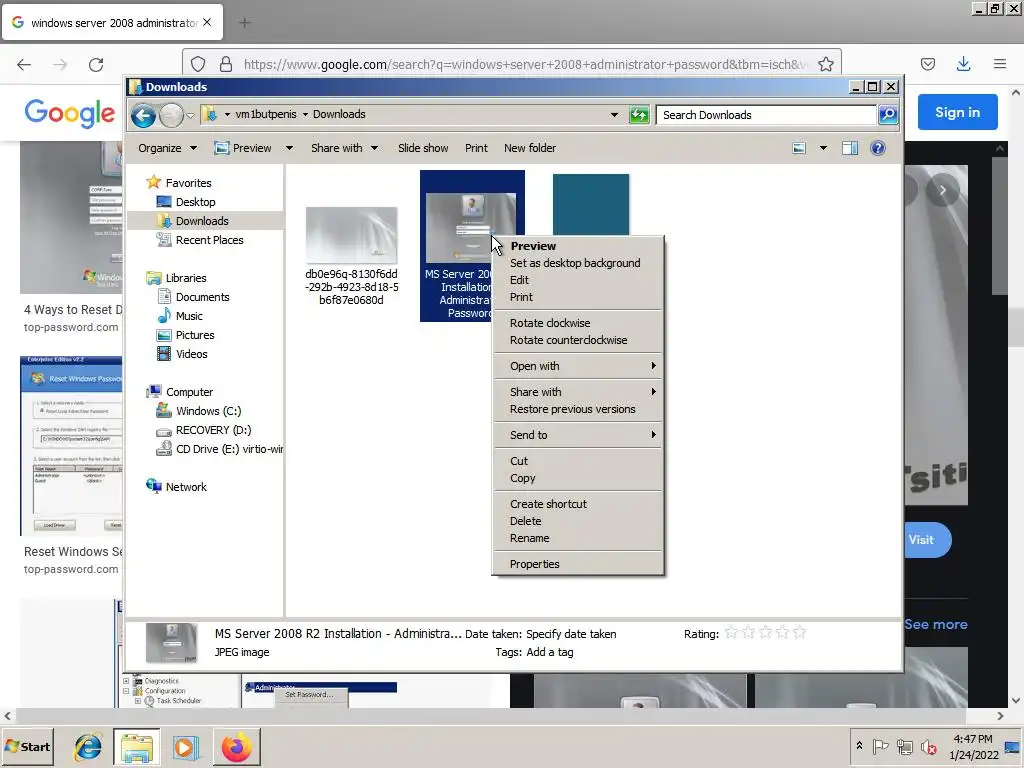The width and height of the screenshot is (1024, 768).
Task: Choose Rename in context menu
Action: tap(578, 538)
